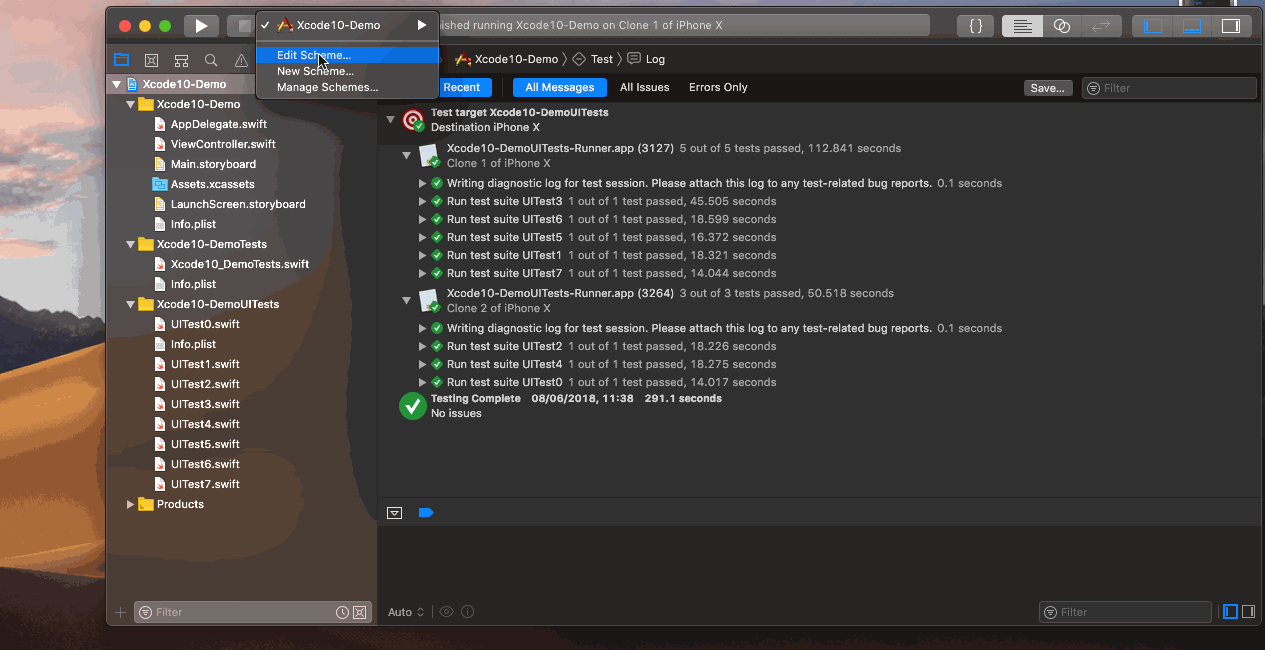The width and height of the screenshot is (1265, 650).
Task: Collapse the Xcode10-DemoUITests folder group
Action: (x=130, y=304)
